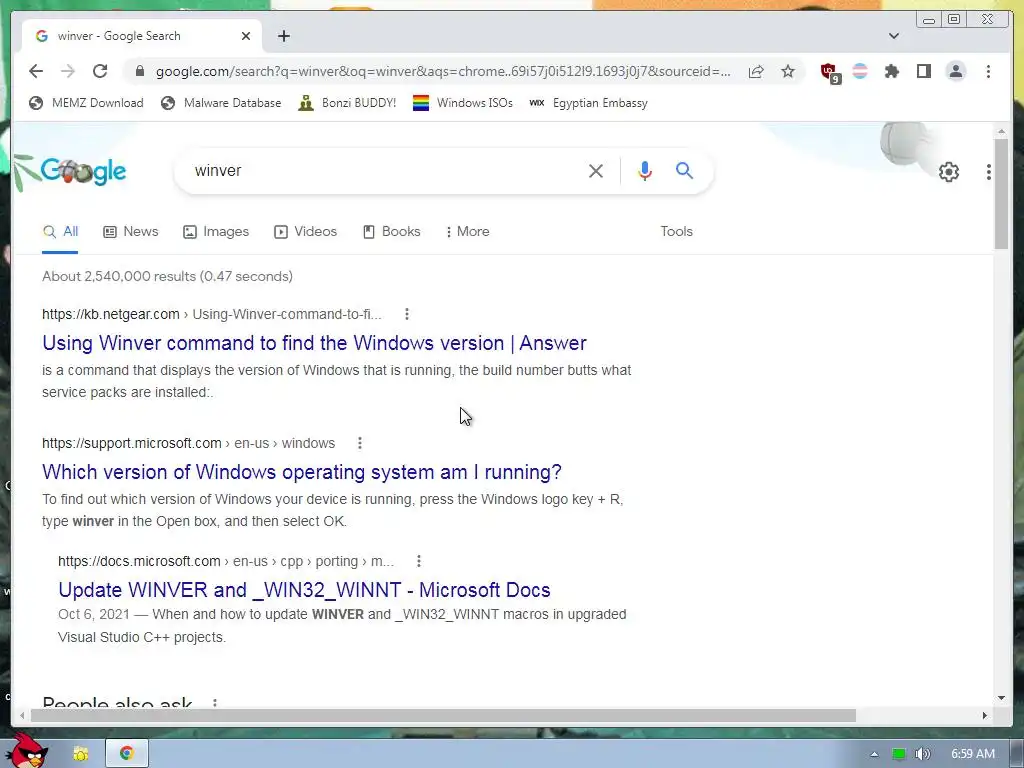Open the Chrome profile avatar

955,71
